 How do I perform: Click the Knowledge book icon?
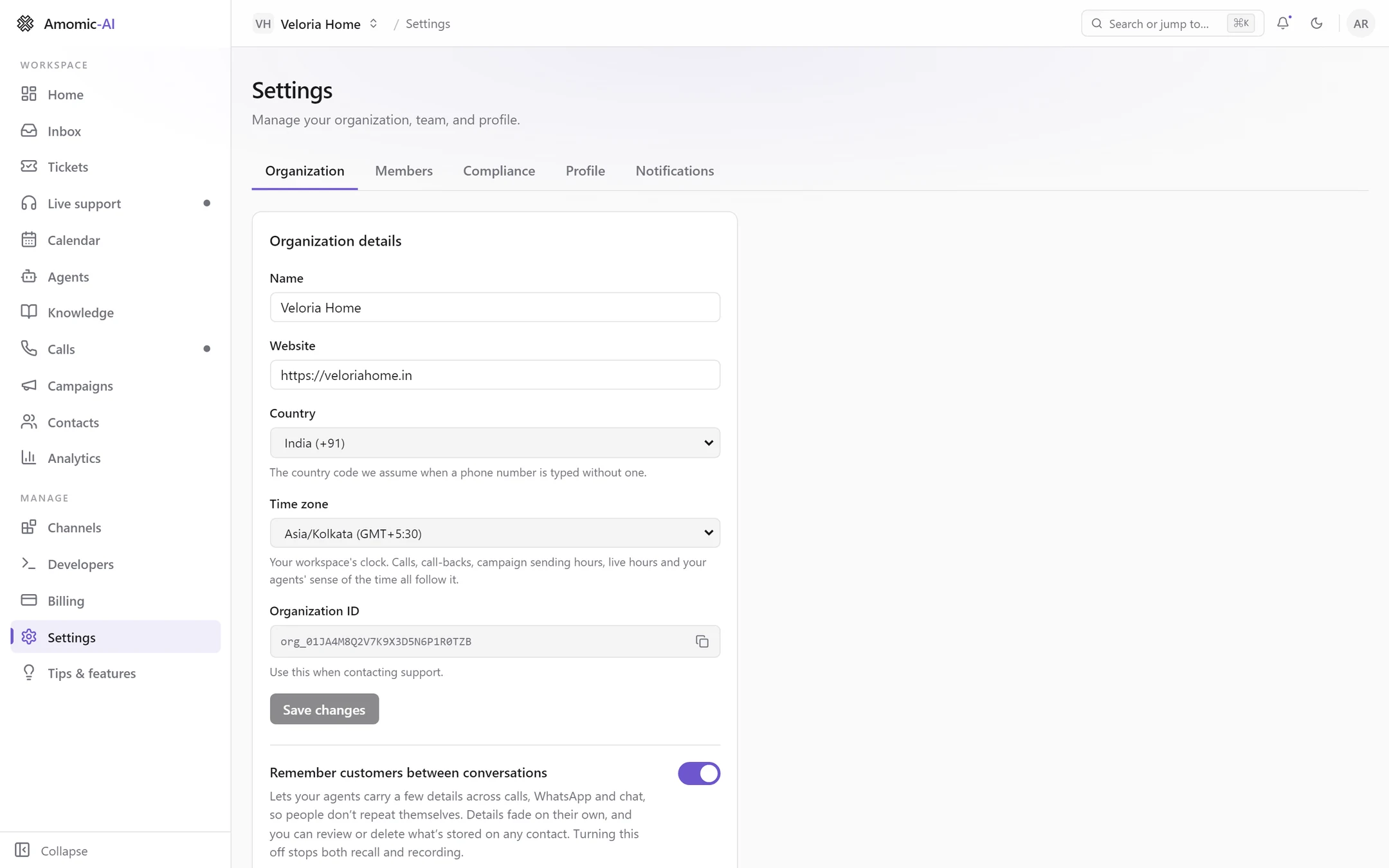29,312
